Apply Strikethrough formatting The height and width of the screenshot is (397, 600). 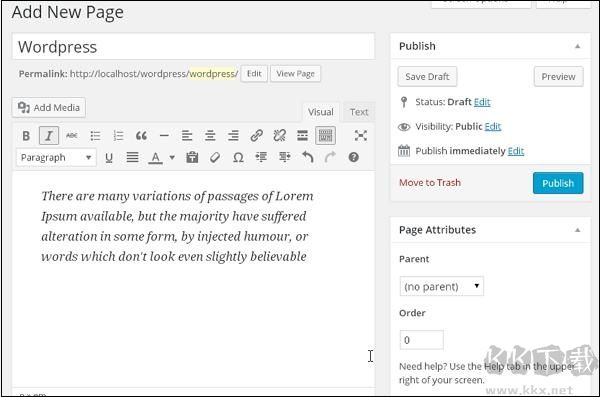coord(72,136)
